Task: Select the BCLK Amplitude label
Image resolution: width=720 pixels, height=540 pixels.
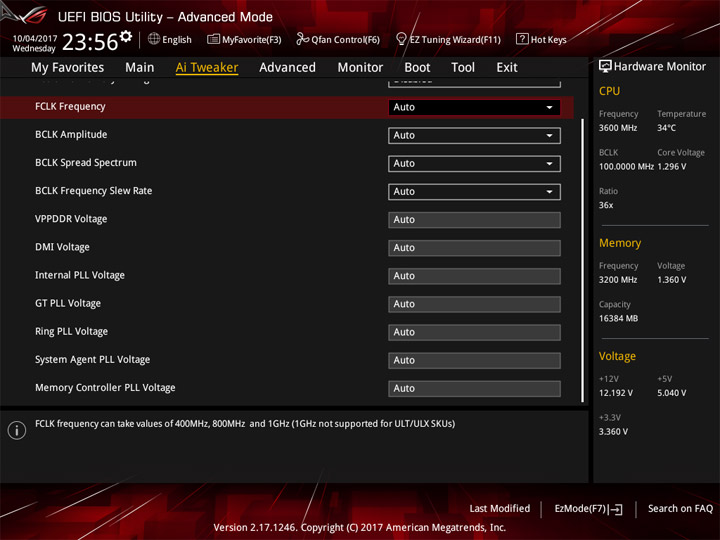Action: coord(71,135)
